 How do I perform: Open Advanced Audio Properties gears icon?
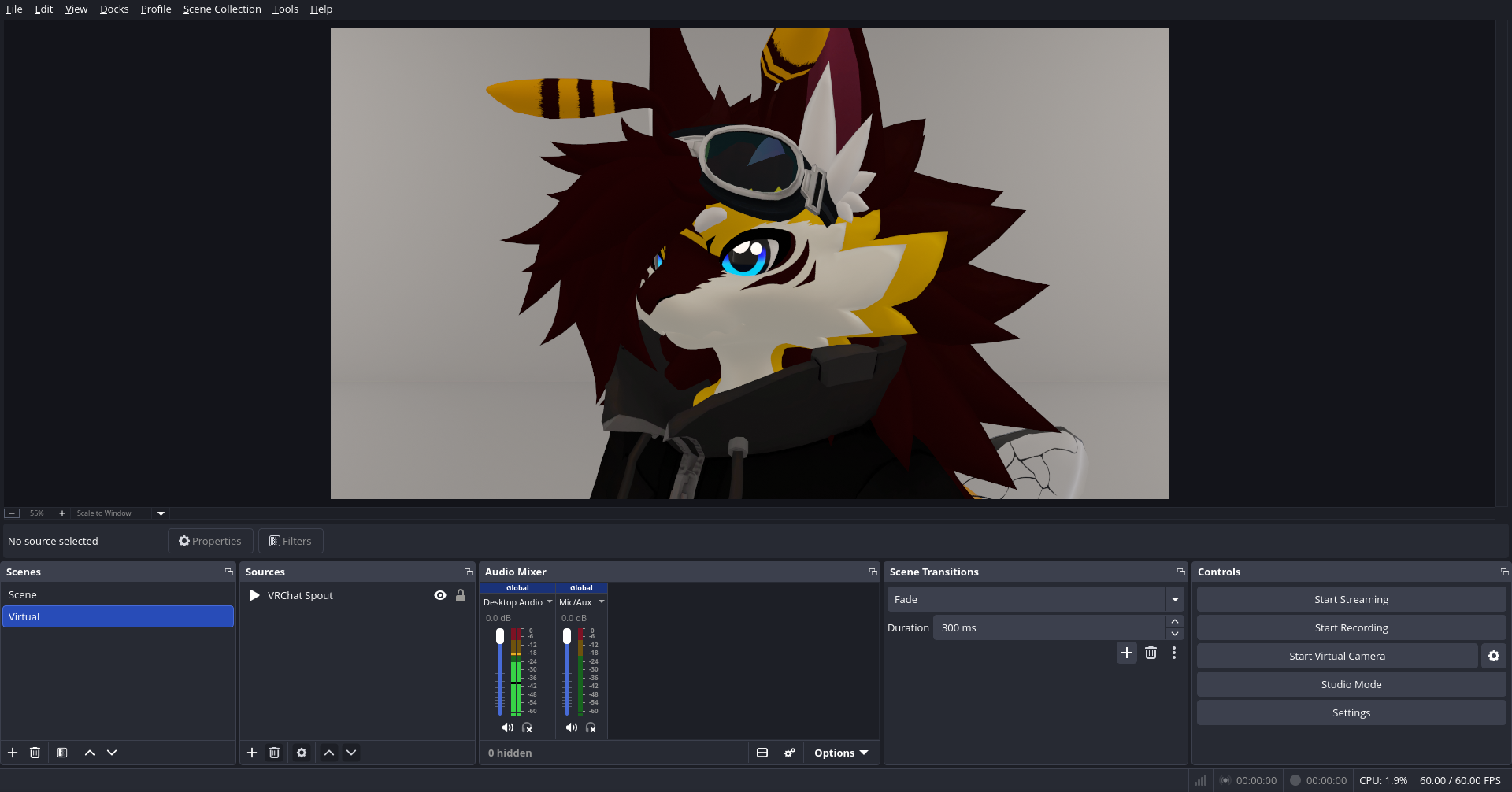(x=790, y=753)
